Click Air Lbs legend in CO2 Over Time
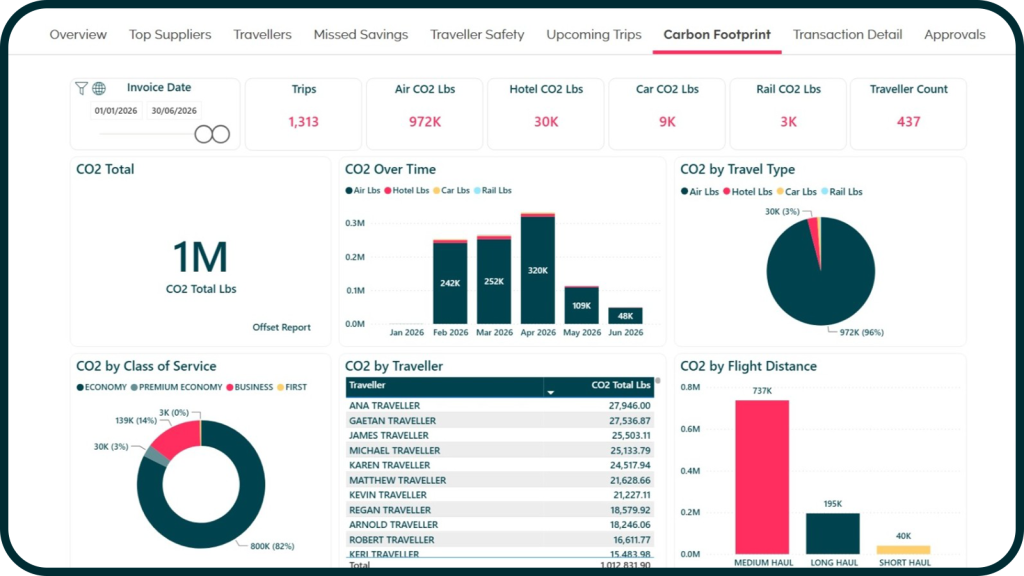This screenshot has height=576, width=1024. (363, 191)
